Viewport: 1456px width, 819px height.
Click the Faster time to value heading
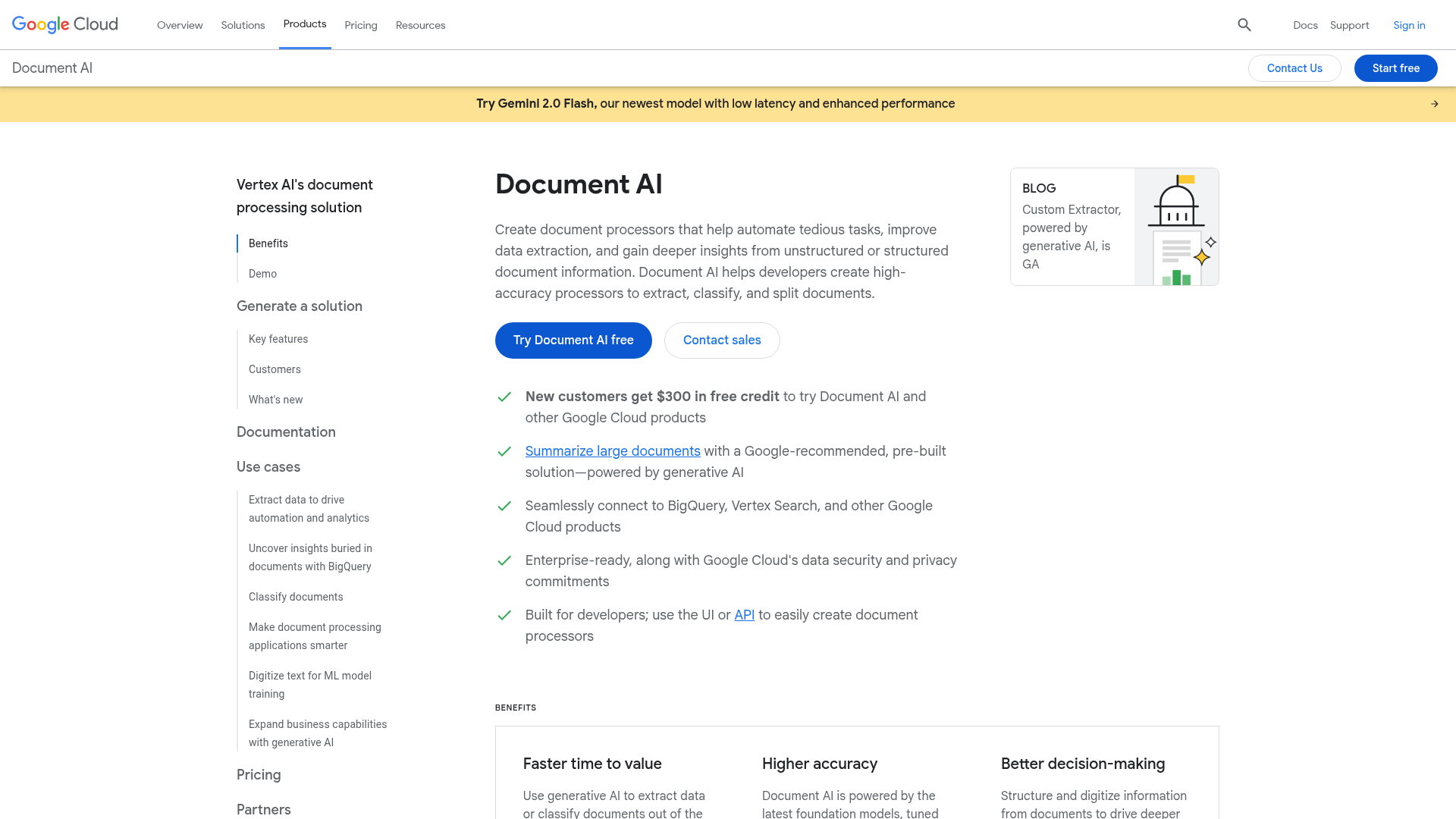pos(592,764)
